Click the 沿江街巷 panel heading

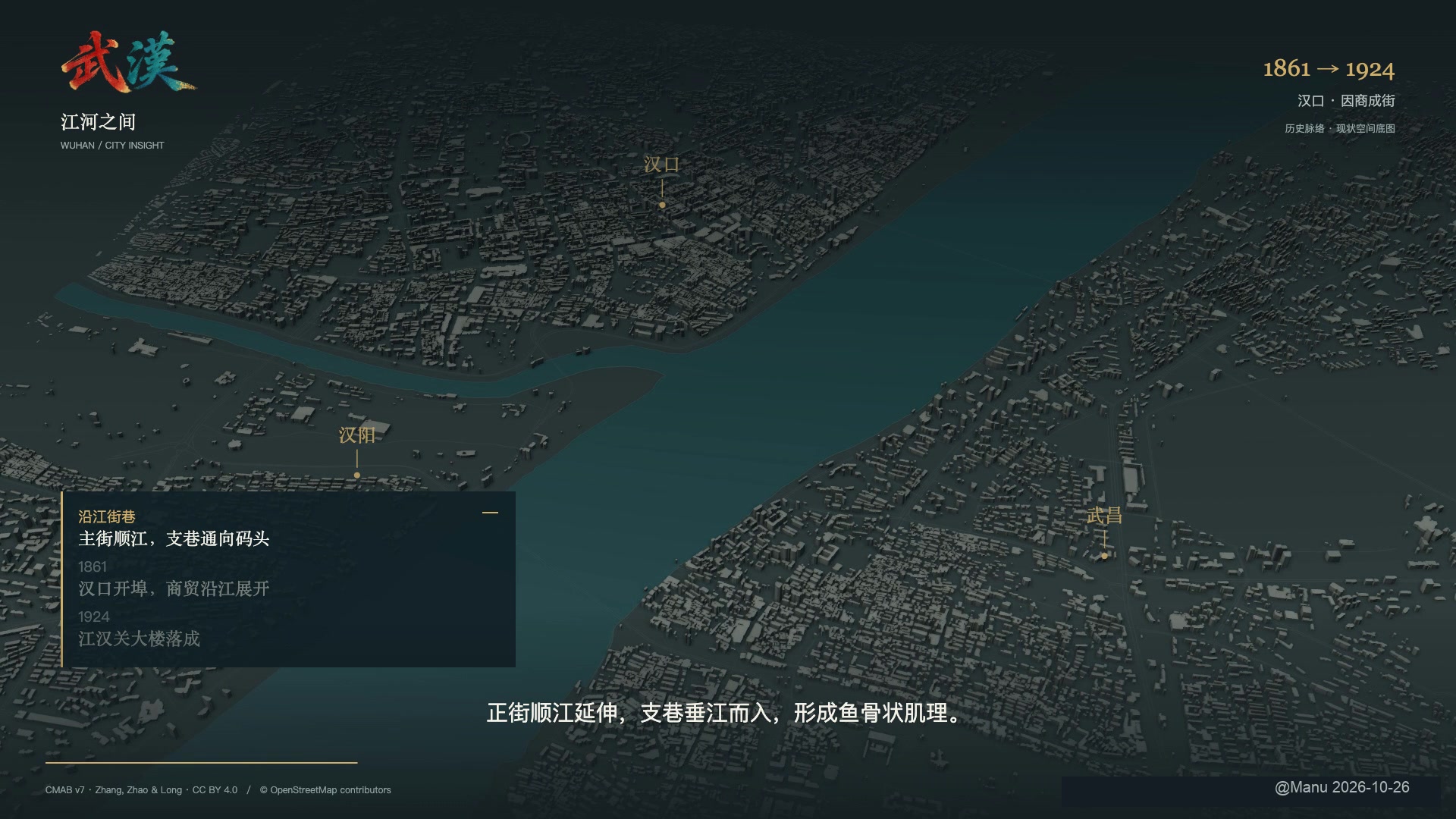tap(107, 516)
